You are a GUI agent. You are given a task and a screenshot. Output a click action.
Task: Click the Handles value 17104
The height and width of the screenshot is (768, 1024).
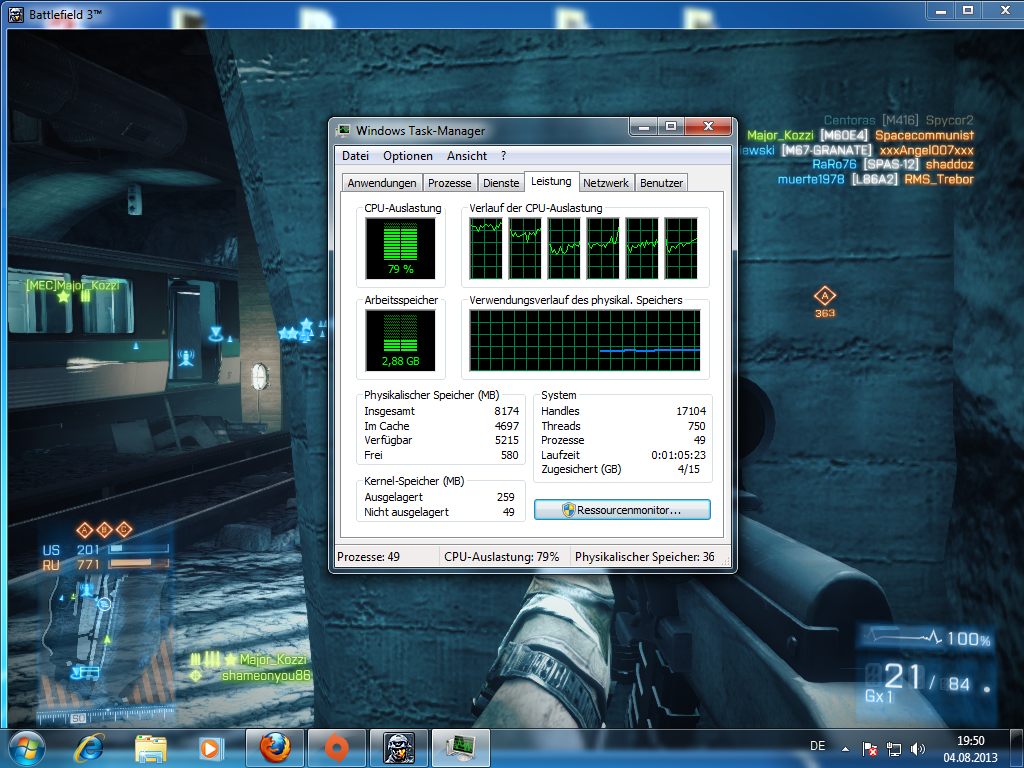(x=691, y=411)
